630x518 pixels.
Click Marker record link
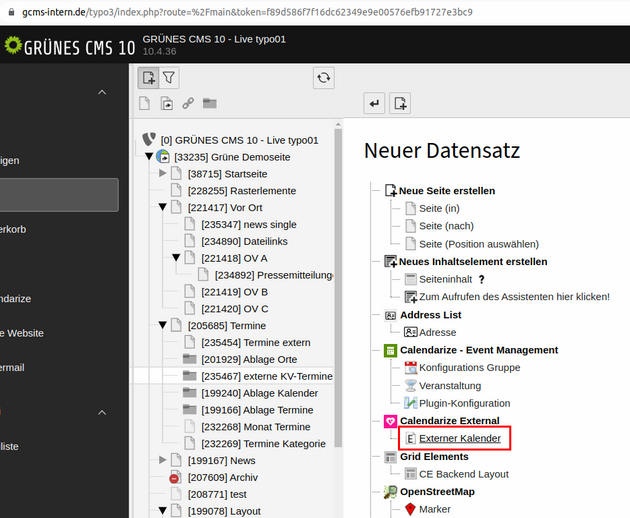click(435, 509)
